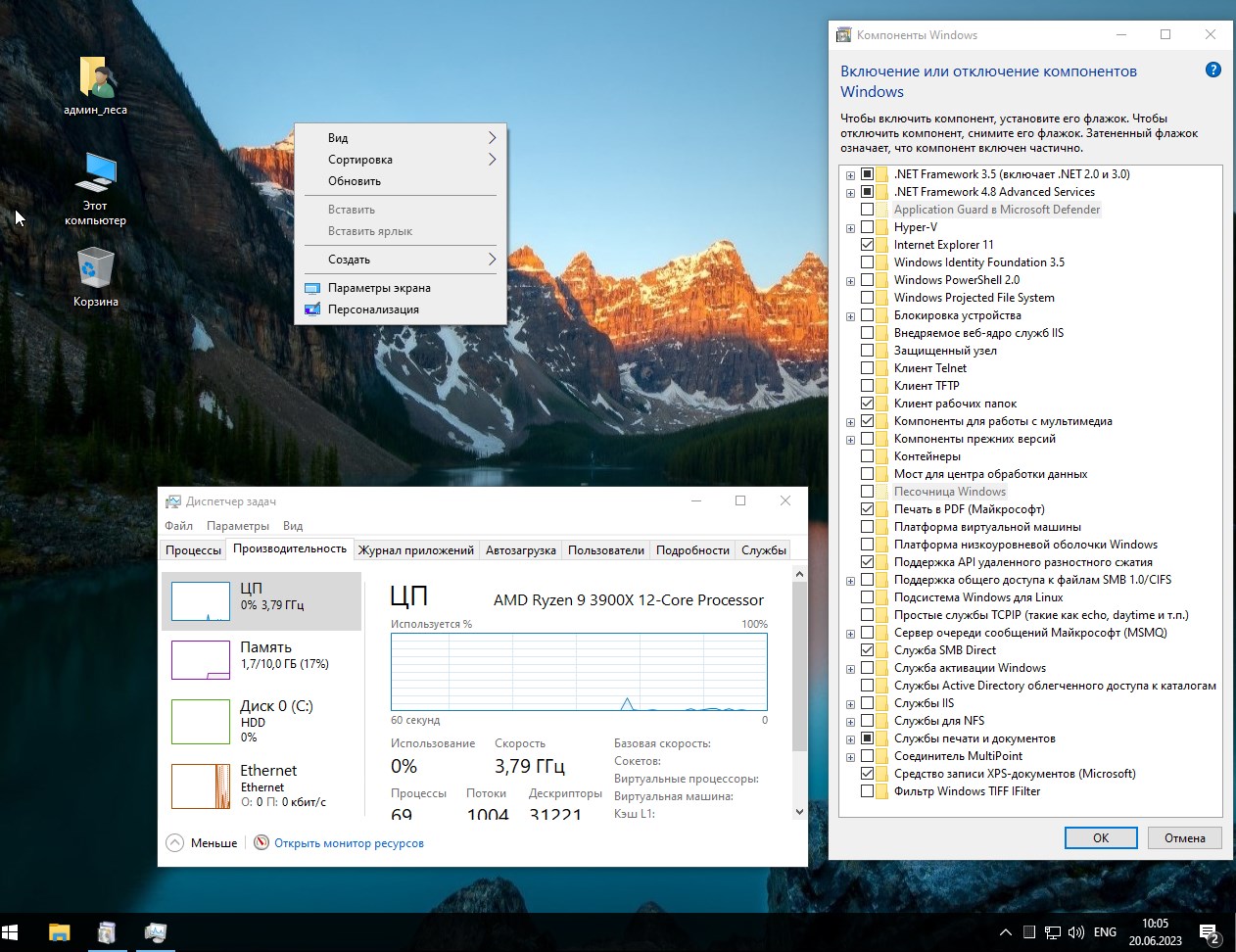The height and width of the screenshot is (952, 1236).
Task: Click the Windows Start button
Action: [x=11, y=932]
